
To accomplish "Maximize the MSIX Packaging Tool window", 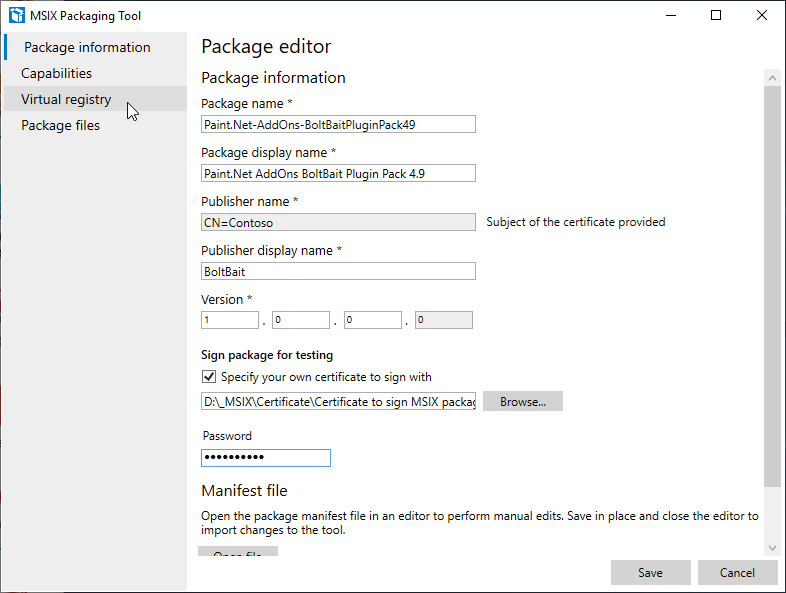I will coord(716,15).
